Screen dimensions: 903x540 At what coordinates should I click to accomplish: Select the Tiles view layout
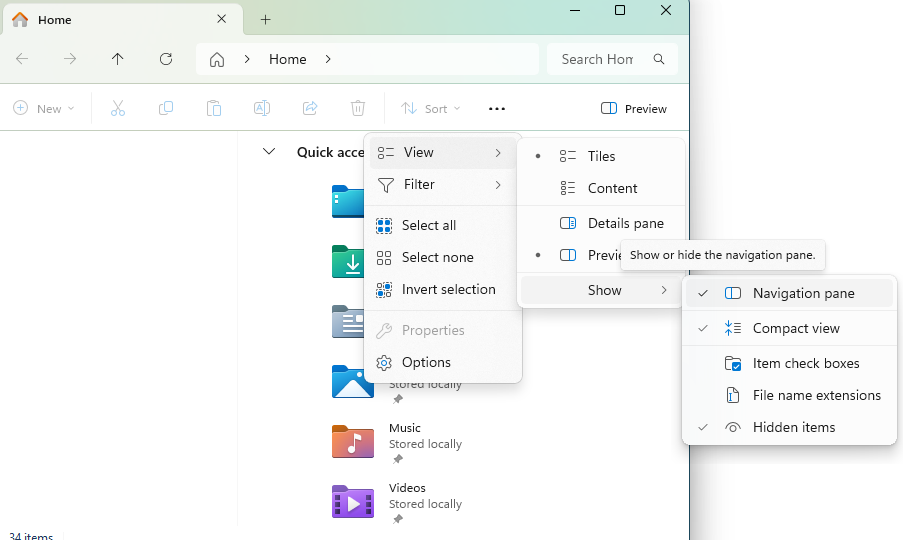(x=601, y=156)
